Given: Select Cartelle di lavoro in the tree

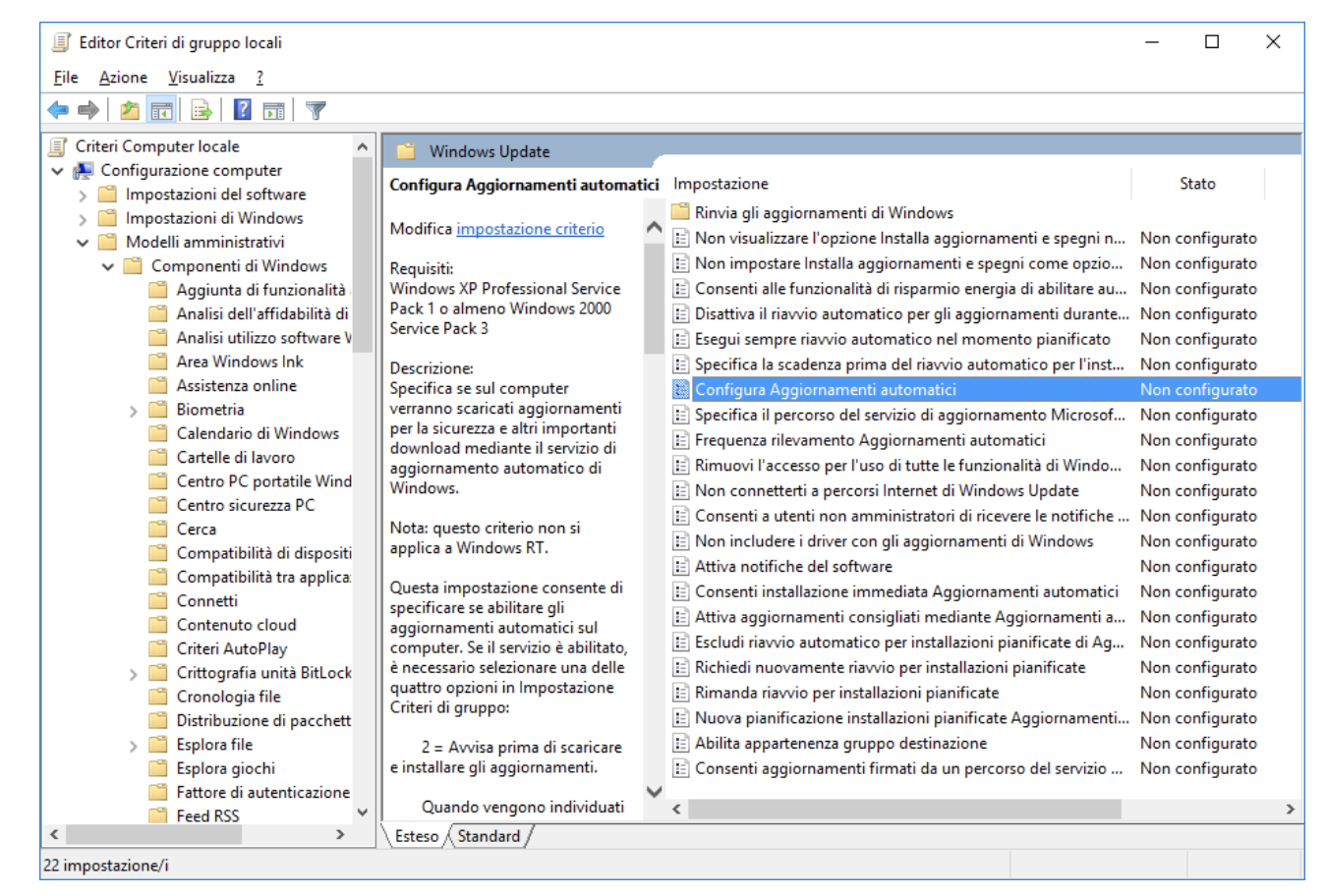Looking at the screenshot, I should point(235,458).
